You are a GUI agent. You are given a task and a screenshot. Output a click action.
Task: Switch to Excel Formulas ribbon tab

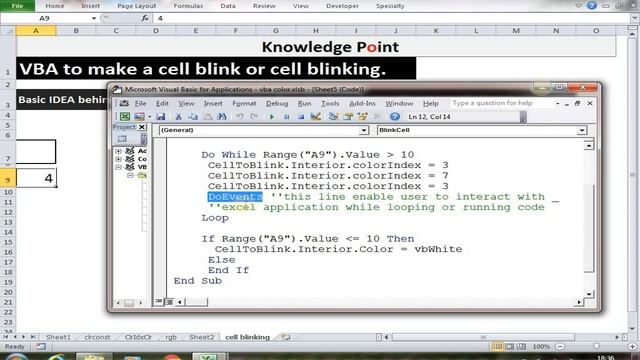[188, 6]
